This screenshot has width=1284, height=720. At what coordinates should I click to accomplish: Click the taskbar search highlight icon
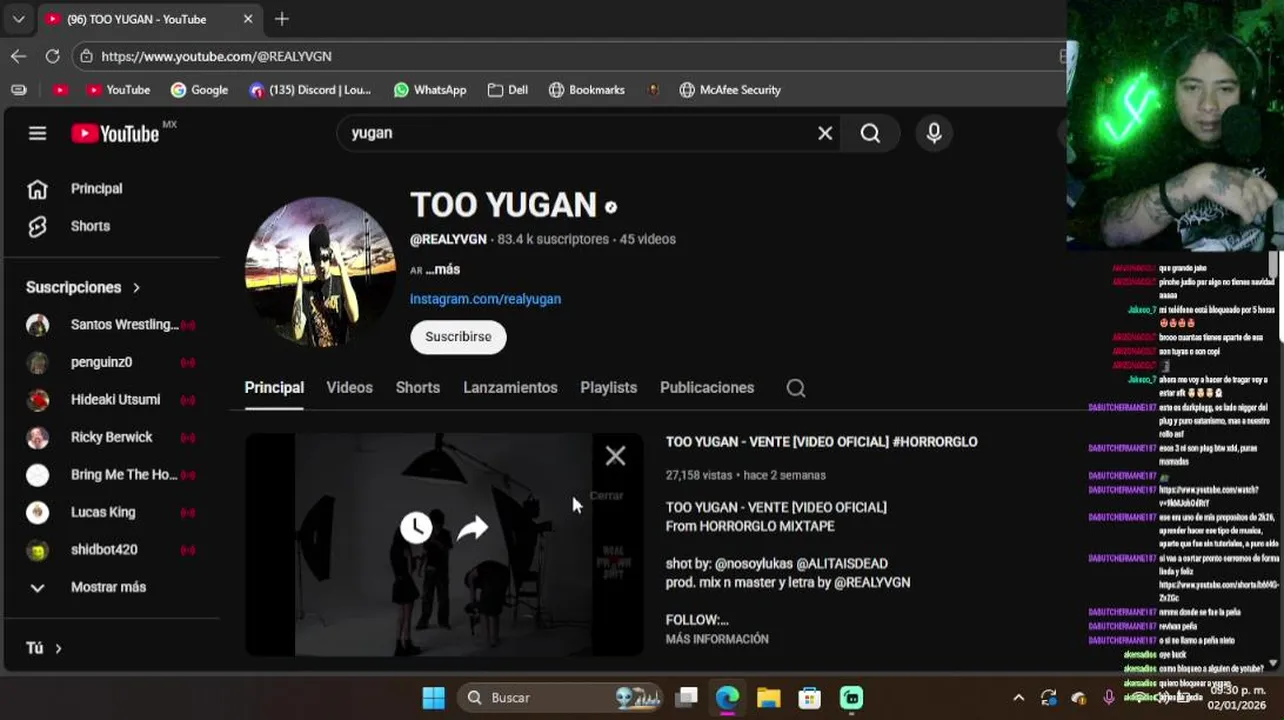pyautogui.click(x=638, y=698)
